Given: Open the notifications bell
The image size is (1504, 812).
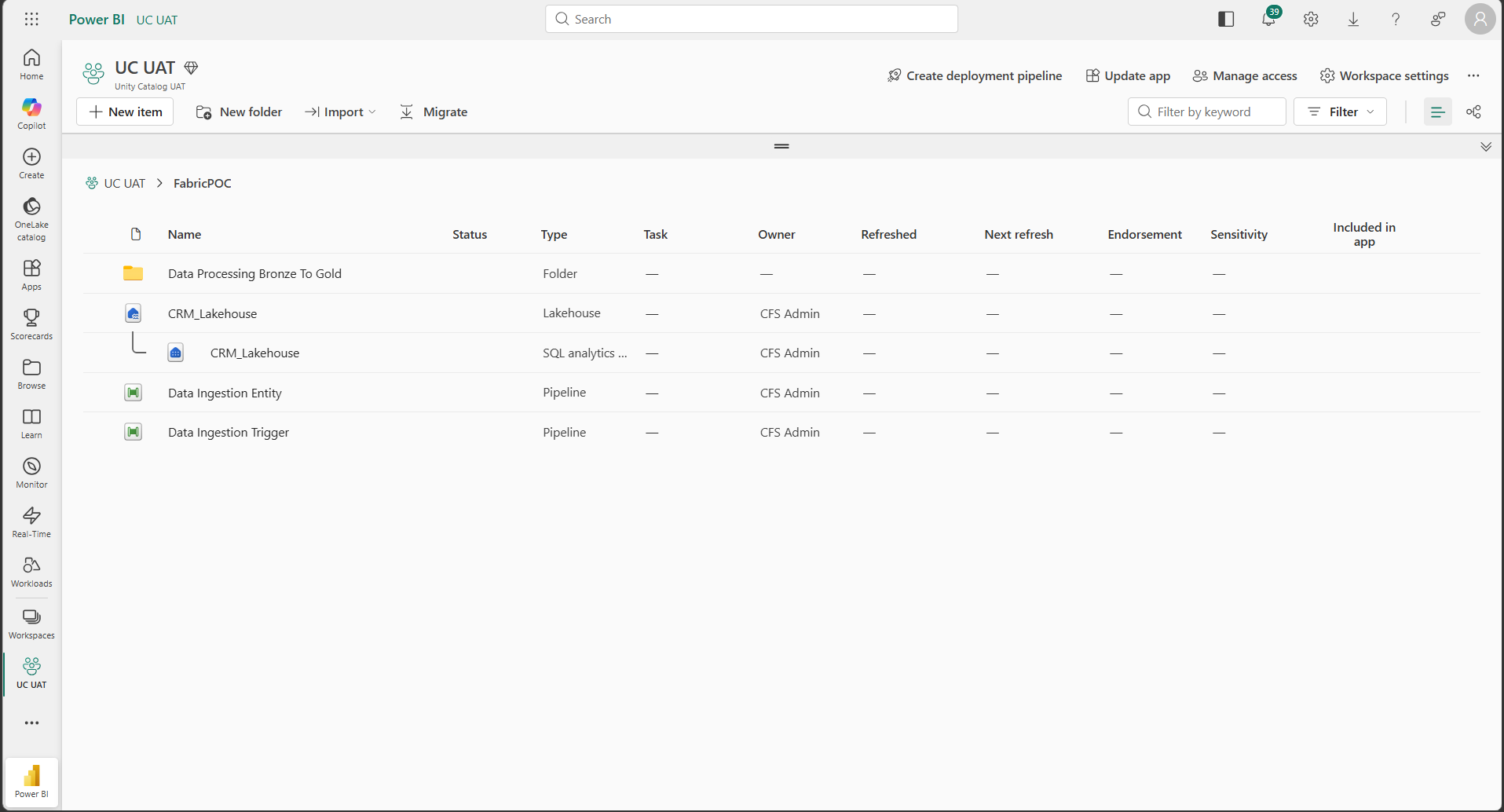Looking at the screenshot, I should click(1268, 19).
